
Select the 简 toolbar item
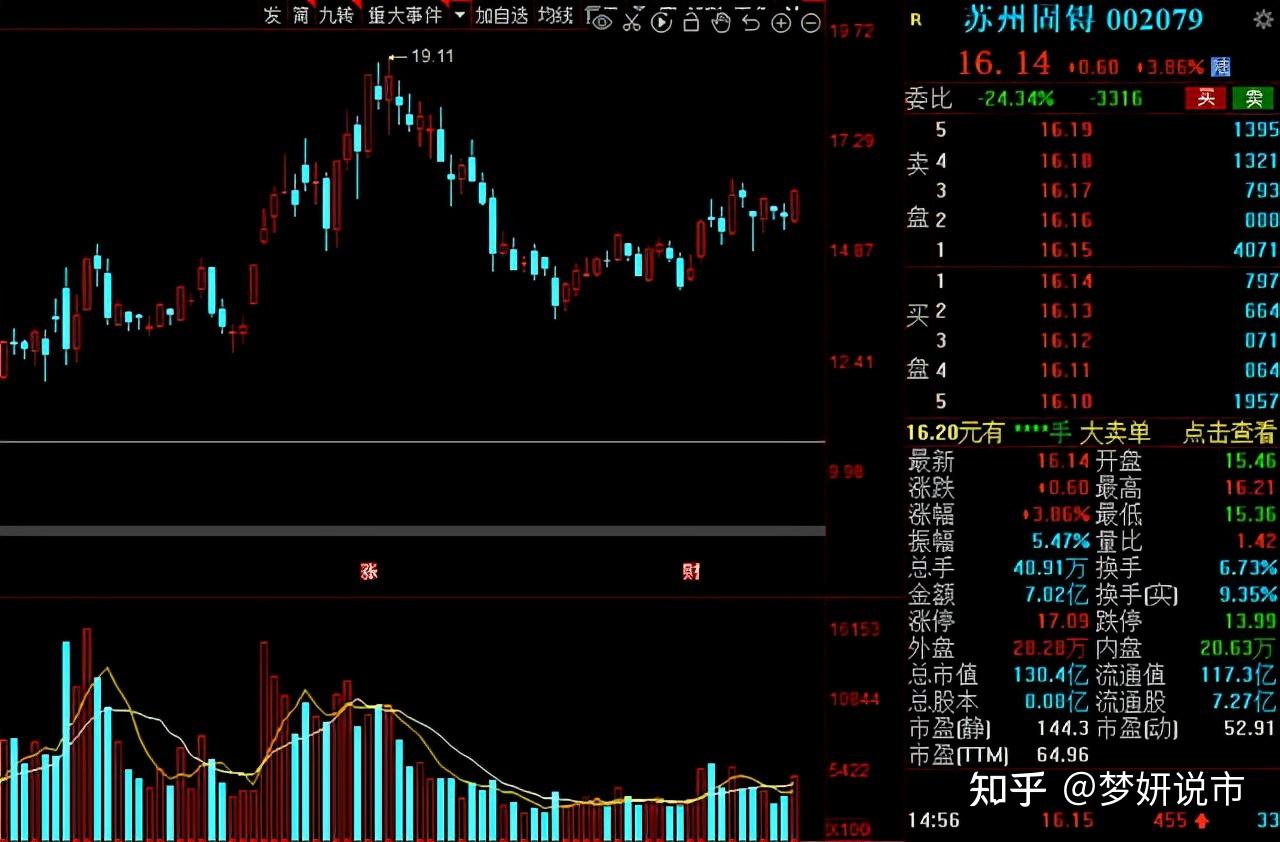[300, 15]
